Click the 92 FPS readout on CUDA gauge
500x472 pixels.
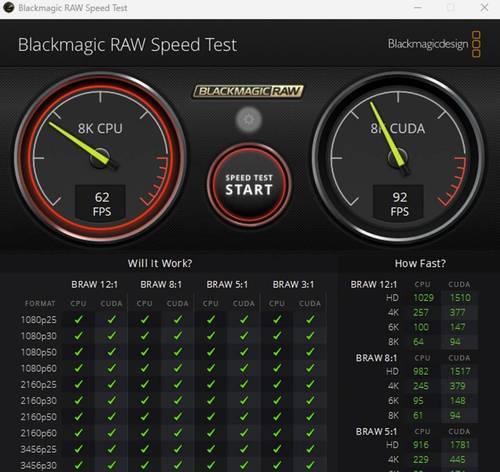[x=399, y=204]
